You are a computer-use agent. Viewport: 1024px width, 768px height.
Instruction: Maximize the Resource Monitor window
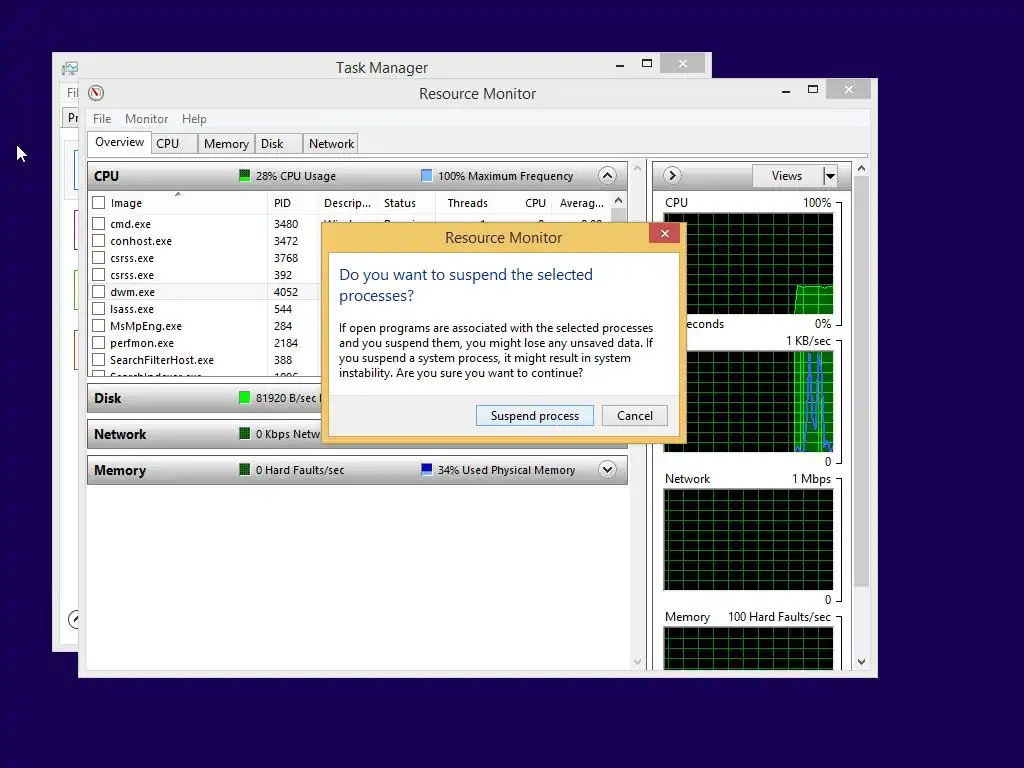pyautogui.click(x=813, y=89)
